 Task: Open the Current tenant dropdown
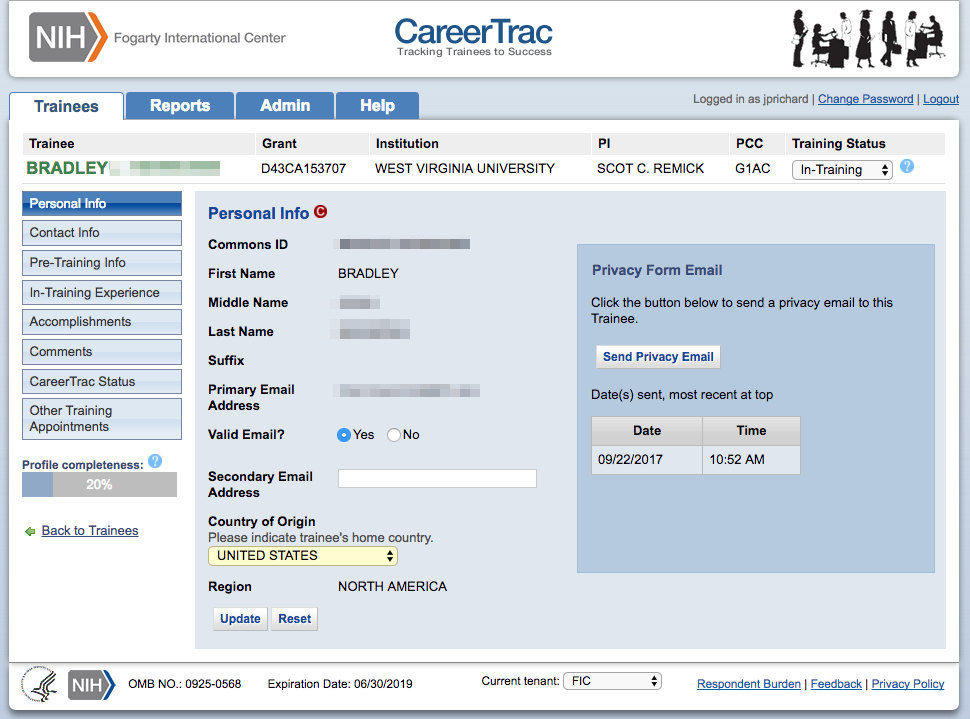(x=612, y=681)
